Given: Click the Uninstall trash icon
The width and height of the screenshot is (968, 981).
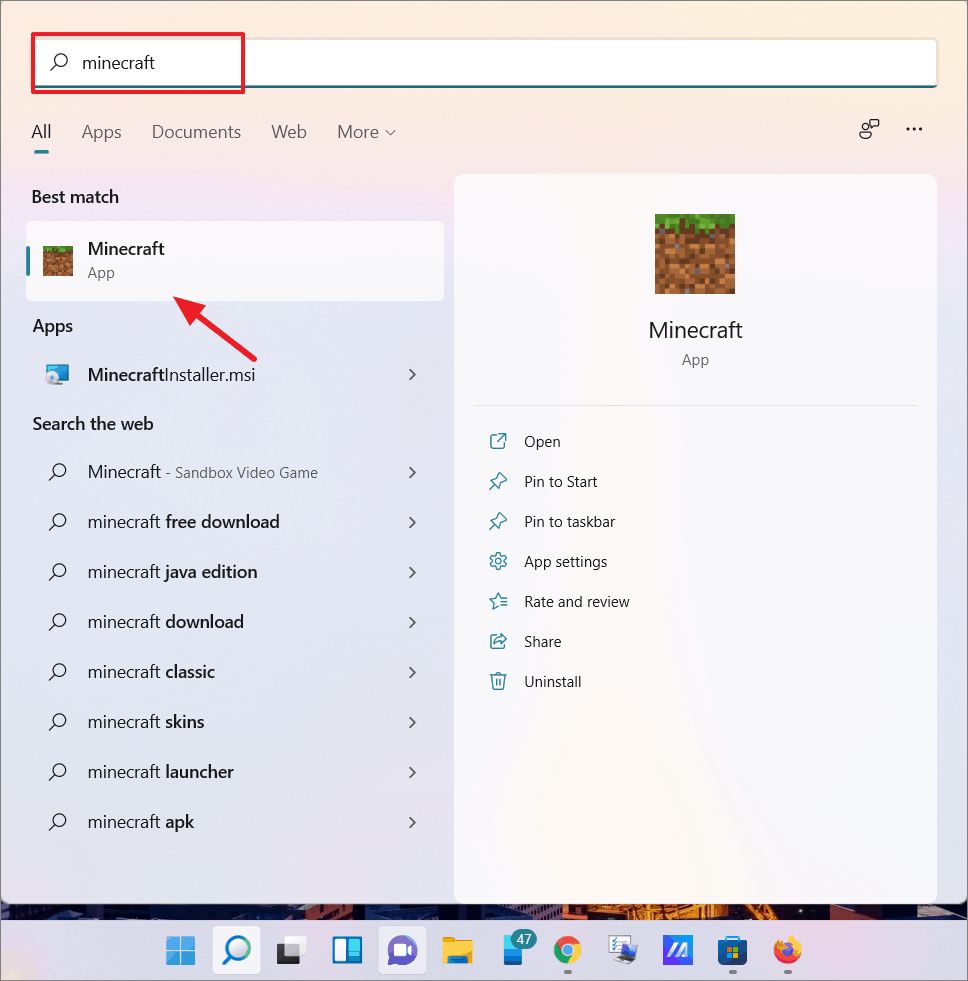Looking at the screenshot, I should tap(499, 681).
